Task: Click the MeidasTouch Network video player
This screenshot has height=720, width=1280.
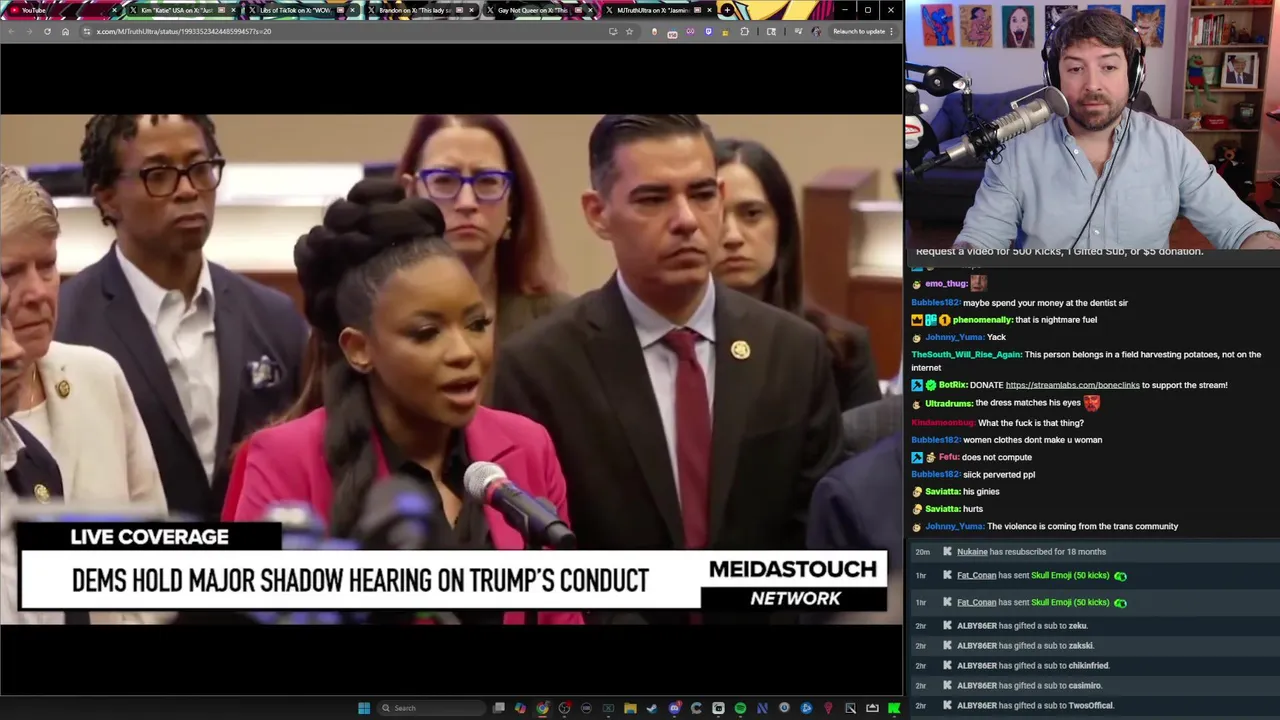Action: click(x=451, y=369)
